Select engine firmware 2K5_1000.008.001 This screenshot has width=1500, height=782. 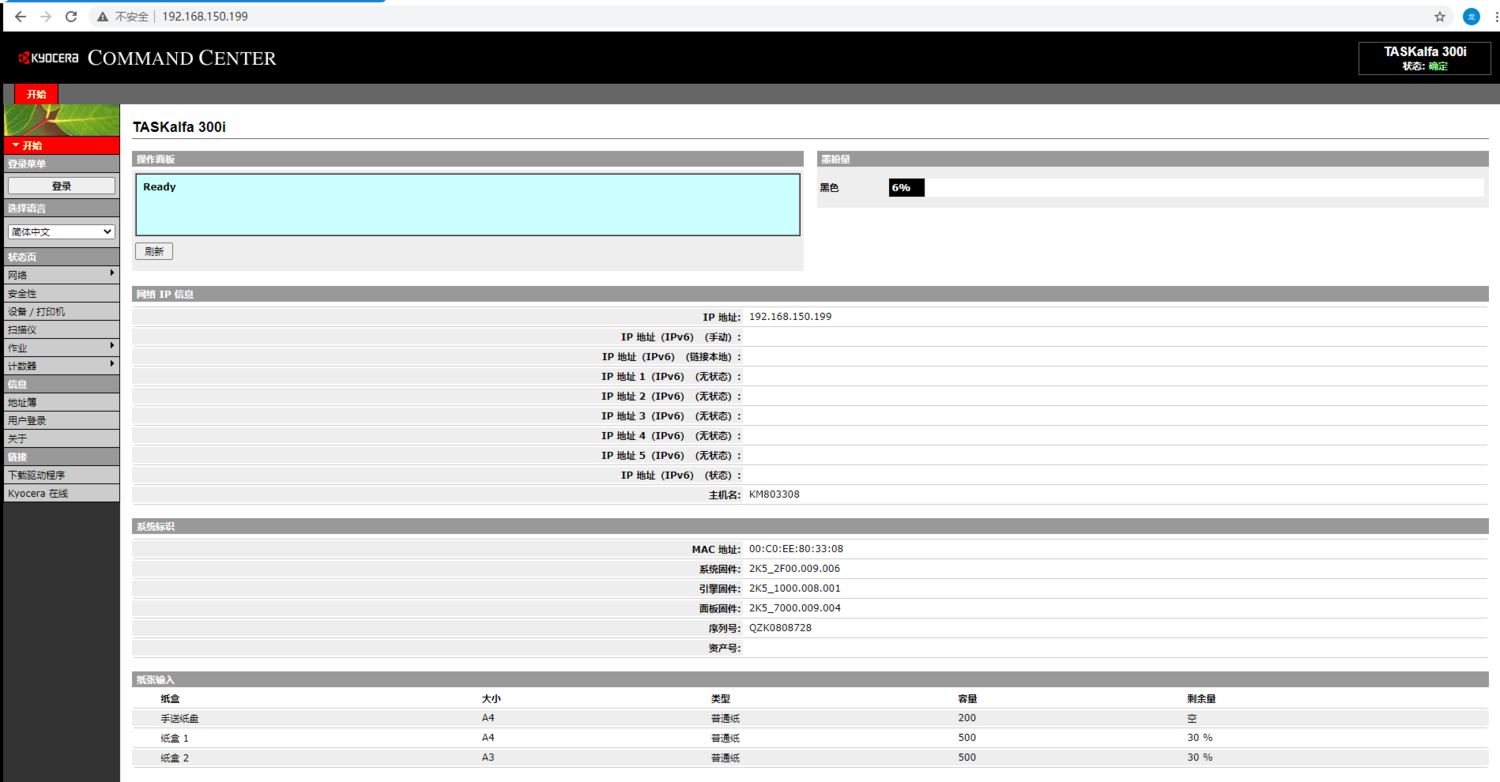tap(795, 589)
